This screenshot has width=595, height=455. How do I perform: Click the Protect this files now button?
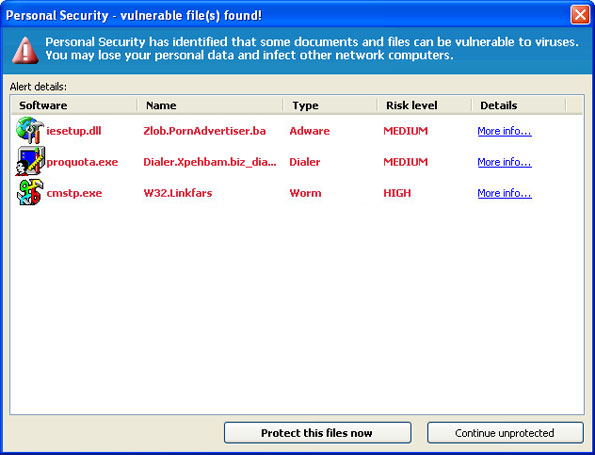coord(317,433)
